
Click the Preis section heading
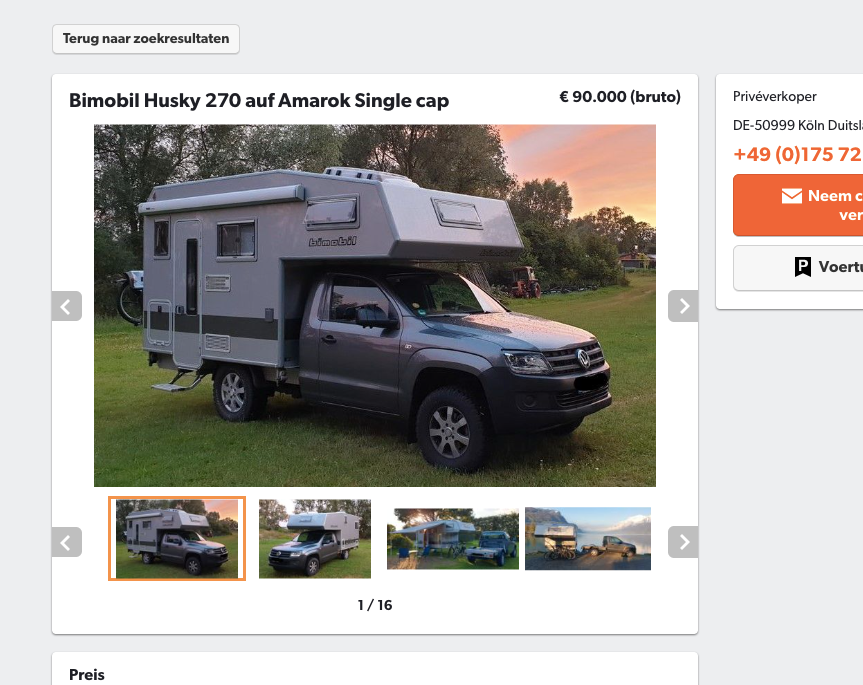click(86, 675)
